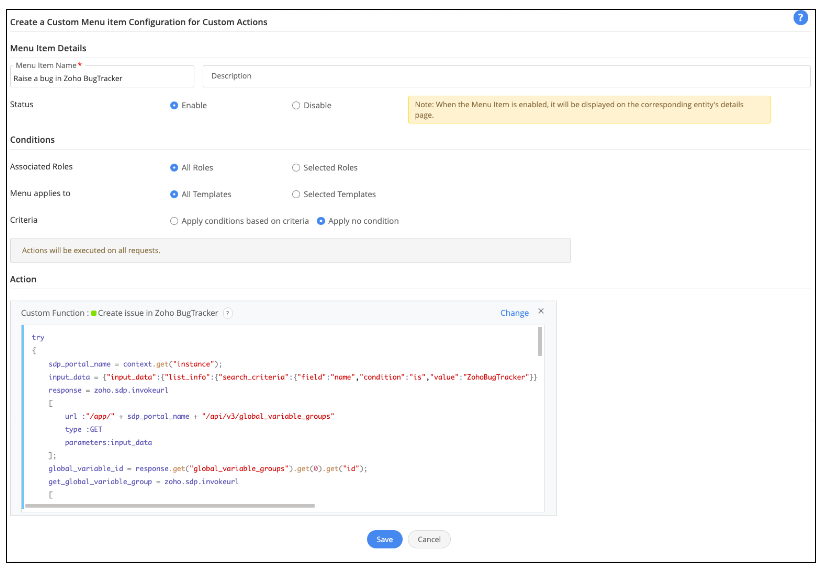Click the input_data code line

(292, 377)
